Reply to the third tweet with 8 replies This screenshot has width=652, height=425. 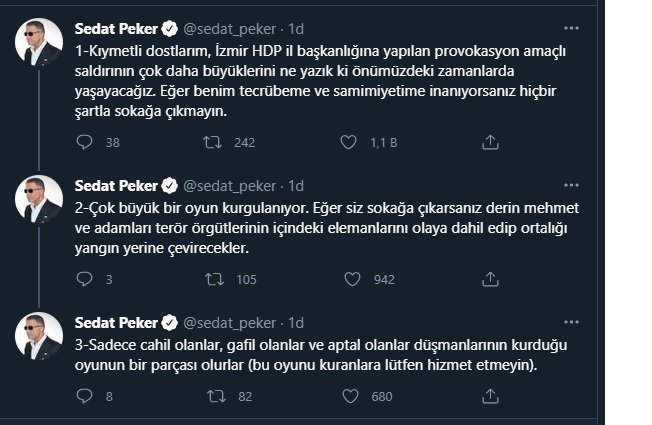pyautogui.click(x=84, y=396)
